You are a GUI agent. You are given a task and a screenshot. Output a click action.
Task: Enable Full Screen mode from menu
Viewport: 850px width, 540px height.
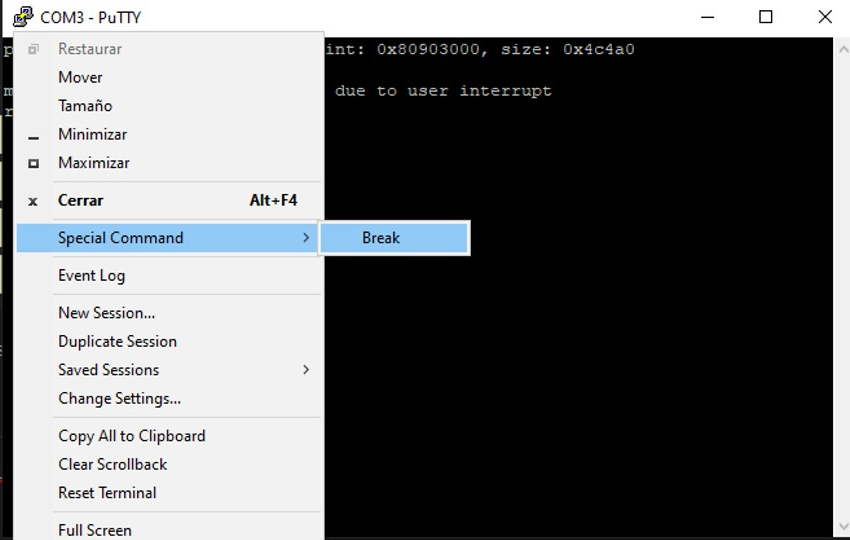coord(94,530)
